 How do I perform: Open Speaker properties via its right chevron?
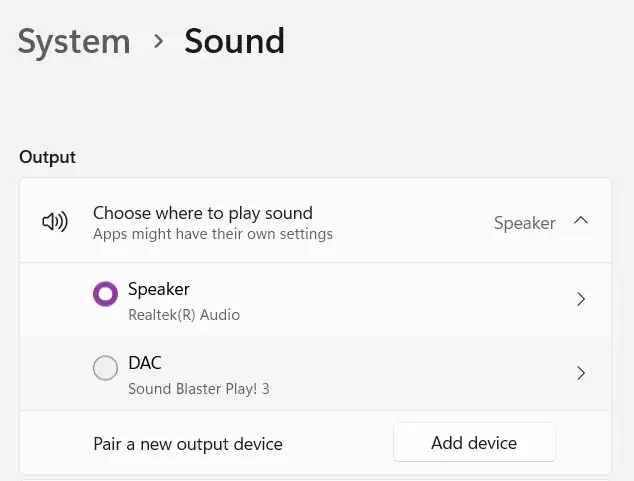tap(581, 299)
